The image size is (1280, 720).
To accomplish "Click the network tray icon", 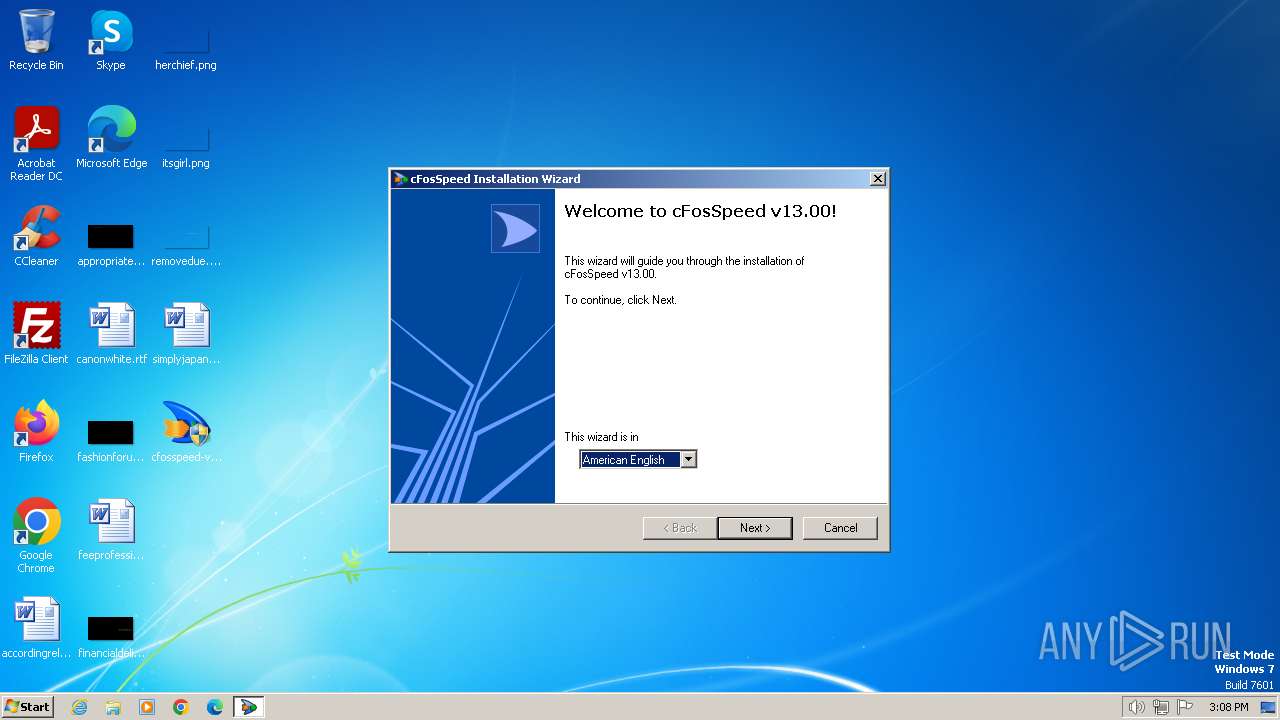I will pos(1160,707).
